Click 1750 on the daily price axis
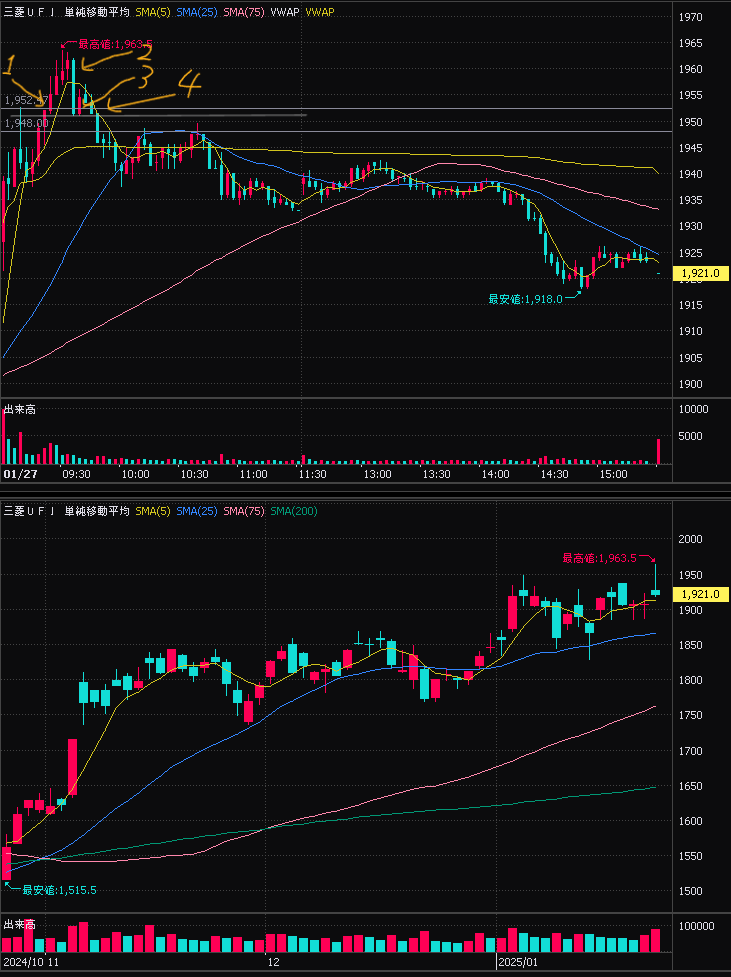This screenshot has width=731, height=977. (x=690, y=715)
